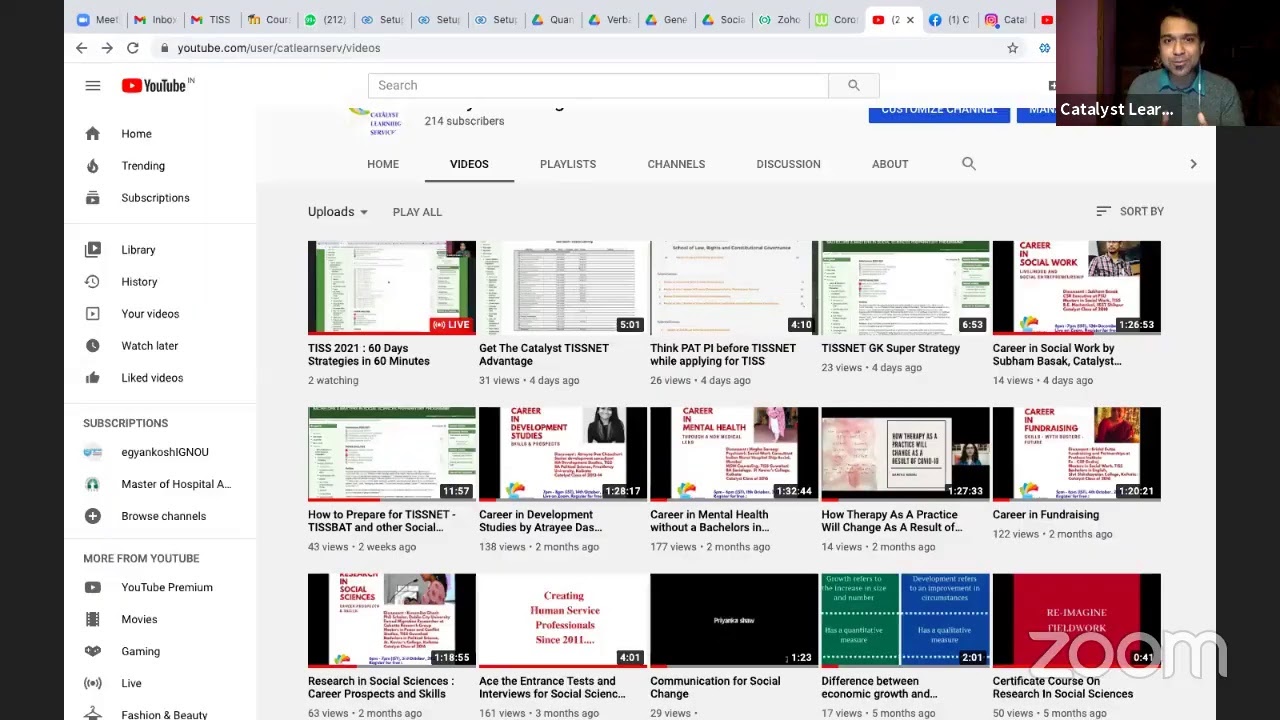The image size is (1280, 720).
Task: Close the active YouTube browser tab
Action: [x=910, y=20]
